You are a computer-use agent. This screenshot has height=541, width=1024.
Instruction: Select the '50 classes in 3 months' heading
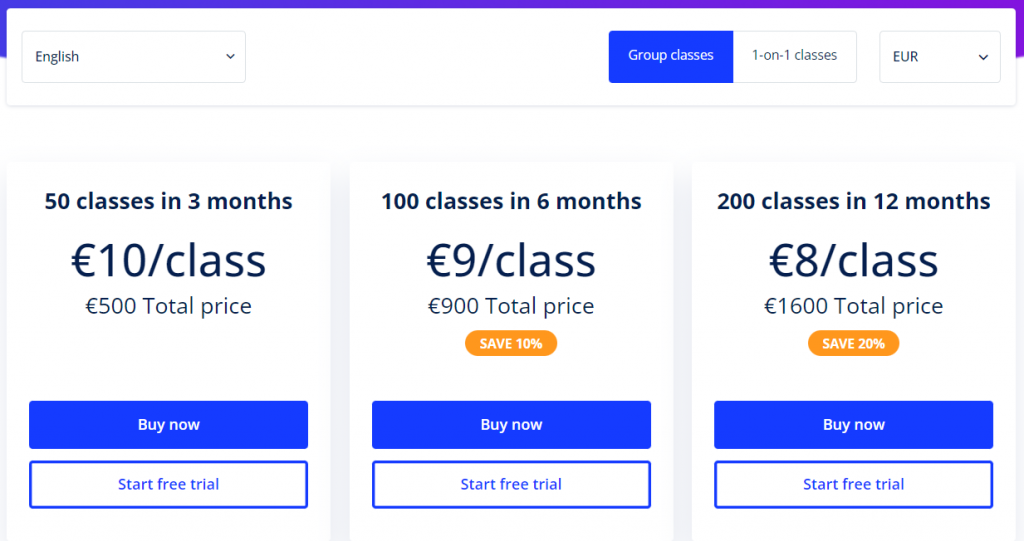pos(168,201)
